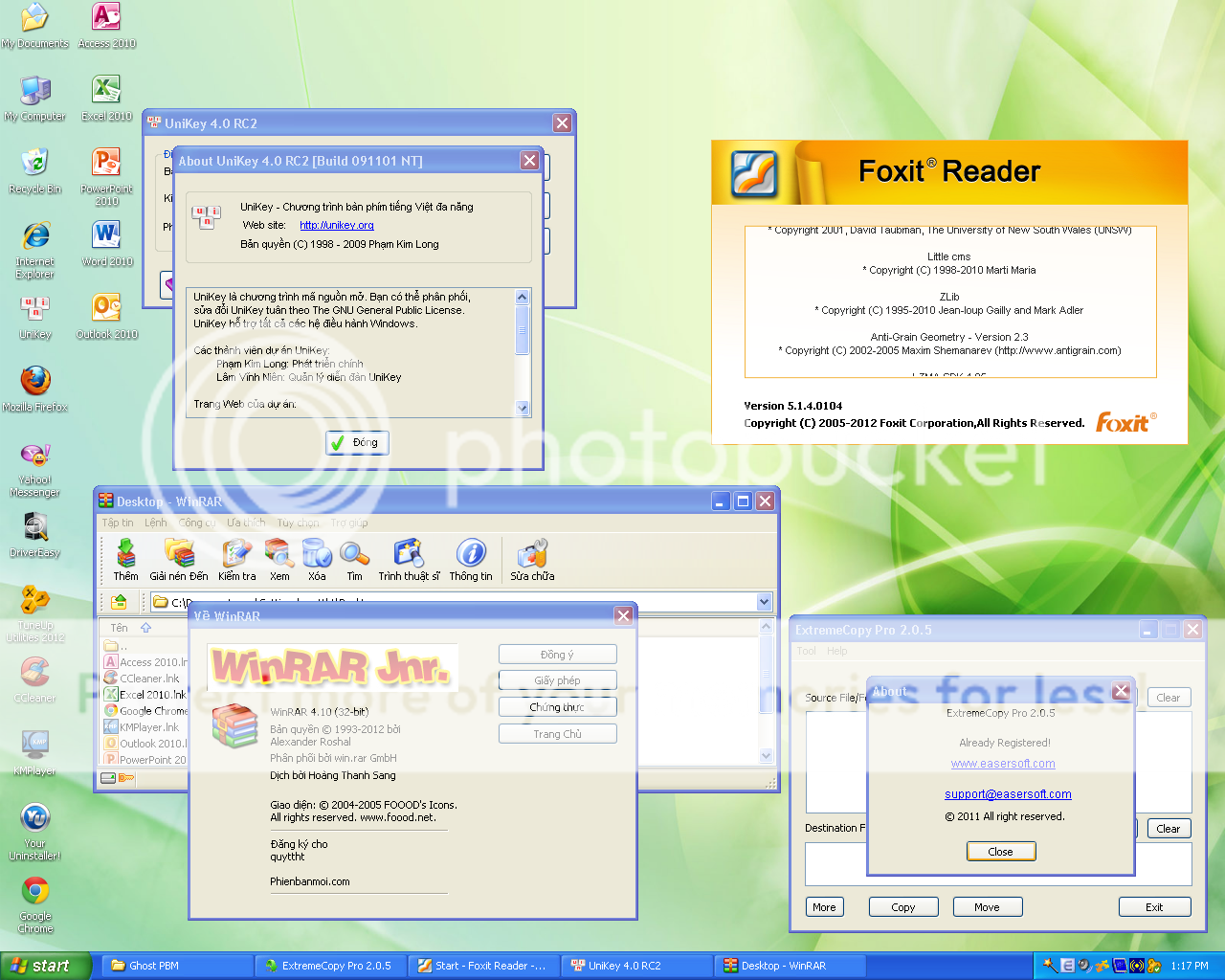Open My Documents desktop icon

(34, 26)
